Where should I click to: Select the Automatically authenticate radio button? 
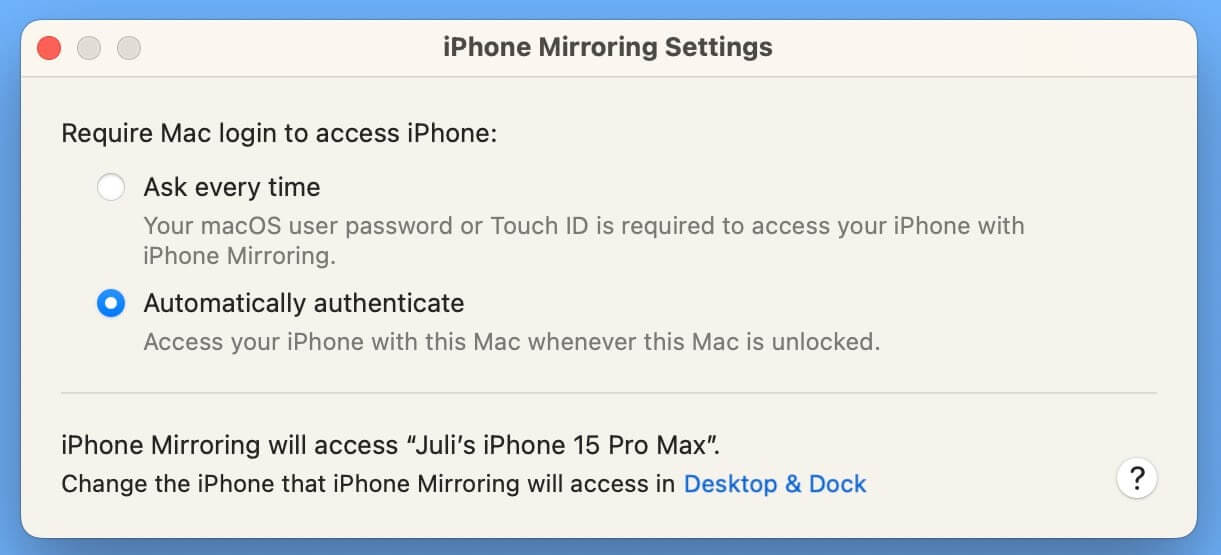pyautogui.click(x=111, y=303)
